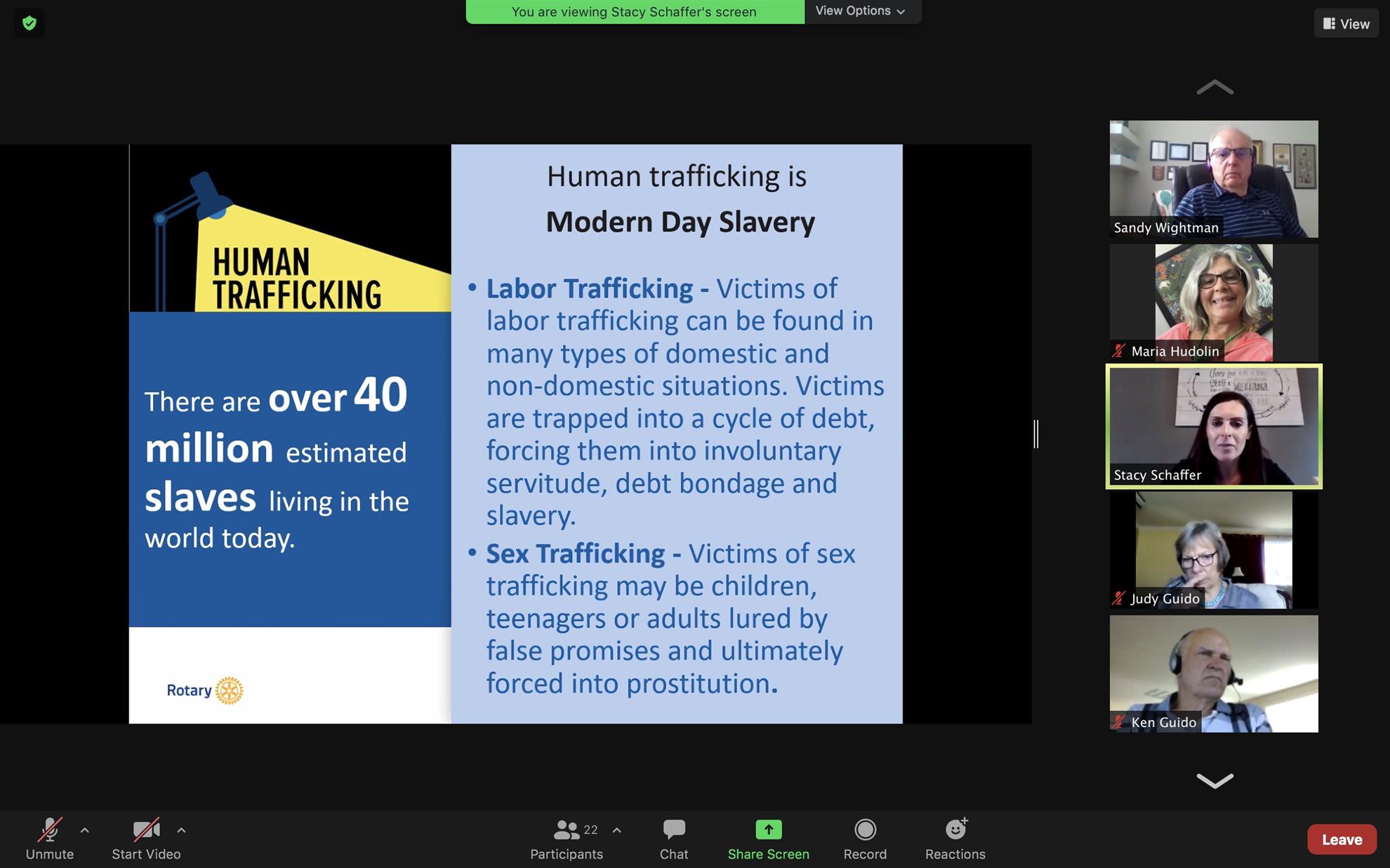Screen dimensions: 1390x868
Task: Open the View Options dropdown
Action: point(860,11)
